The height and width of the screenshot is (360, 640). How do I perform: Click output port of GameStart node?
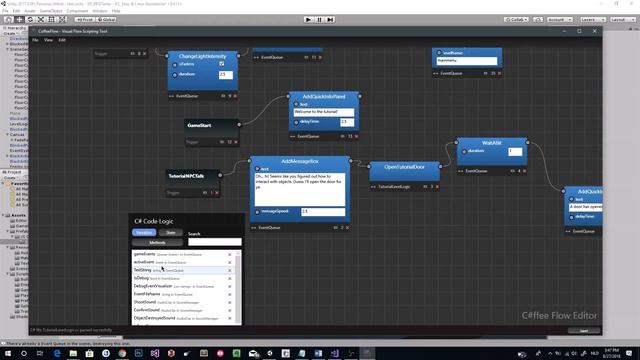(x=239, y=124)
